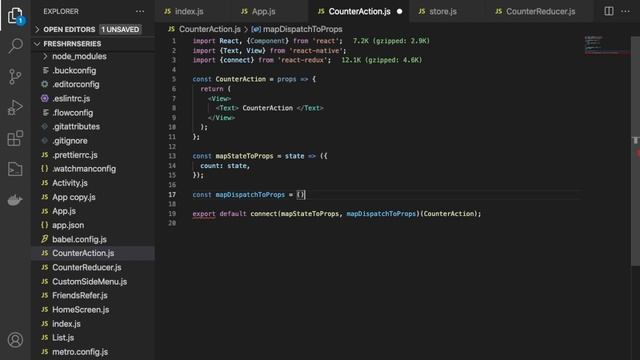
Task: Click CounterAction.js in the breadcrumb
Action: [x=209, y=29]
